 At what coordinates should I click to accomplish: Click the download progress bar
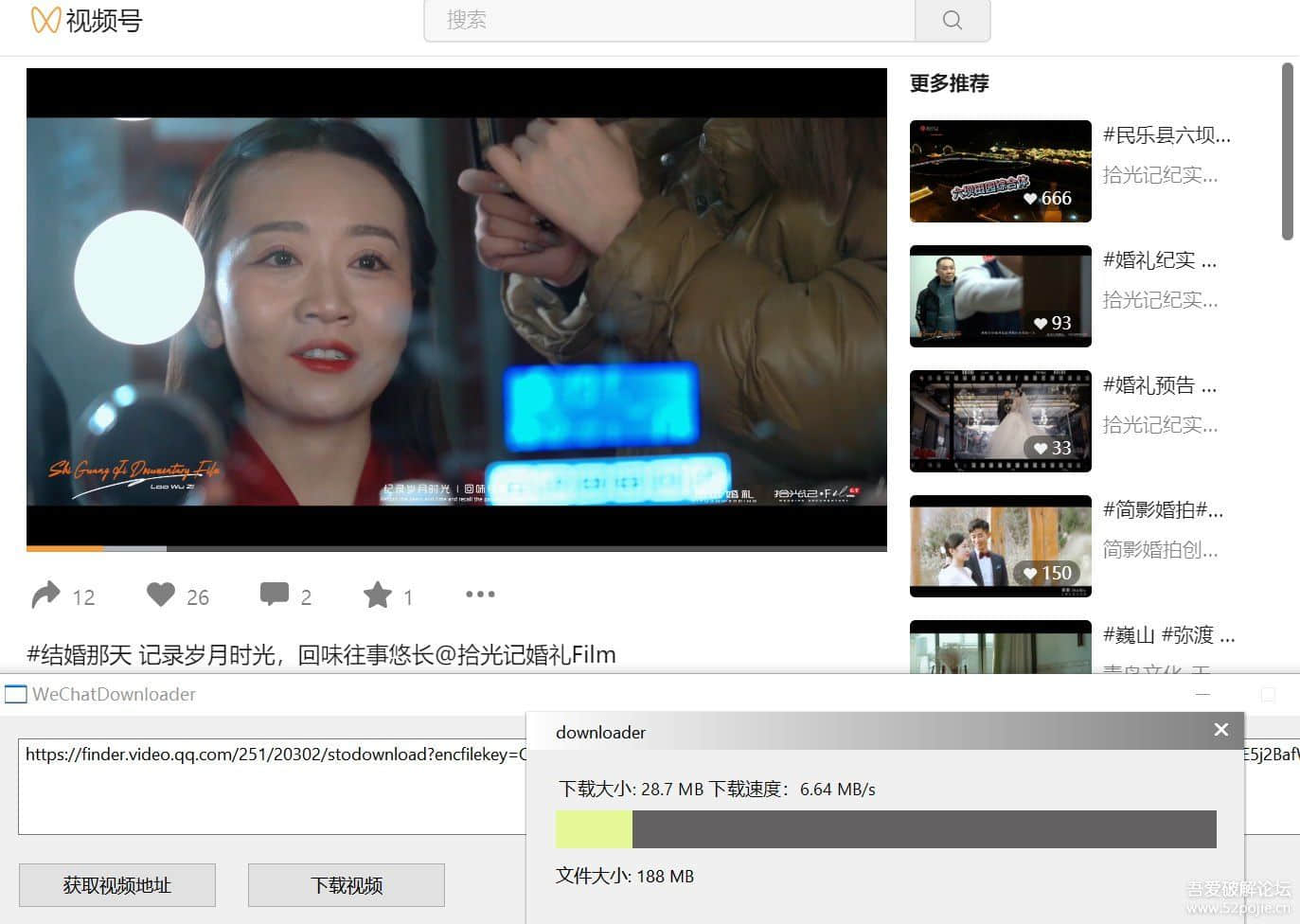886,829
